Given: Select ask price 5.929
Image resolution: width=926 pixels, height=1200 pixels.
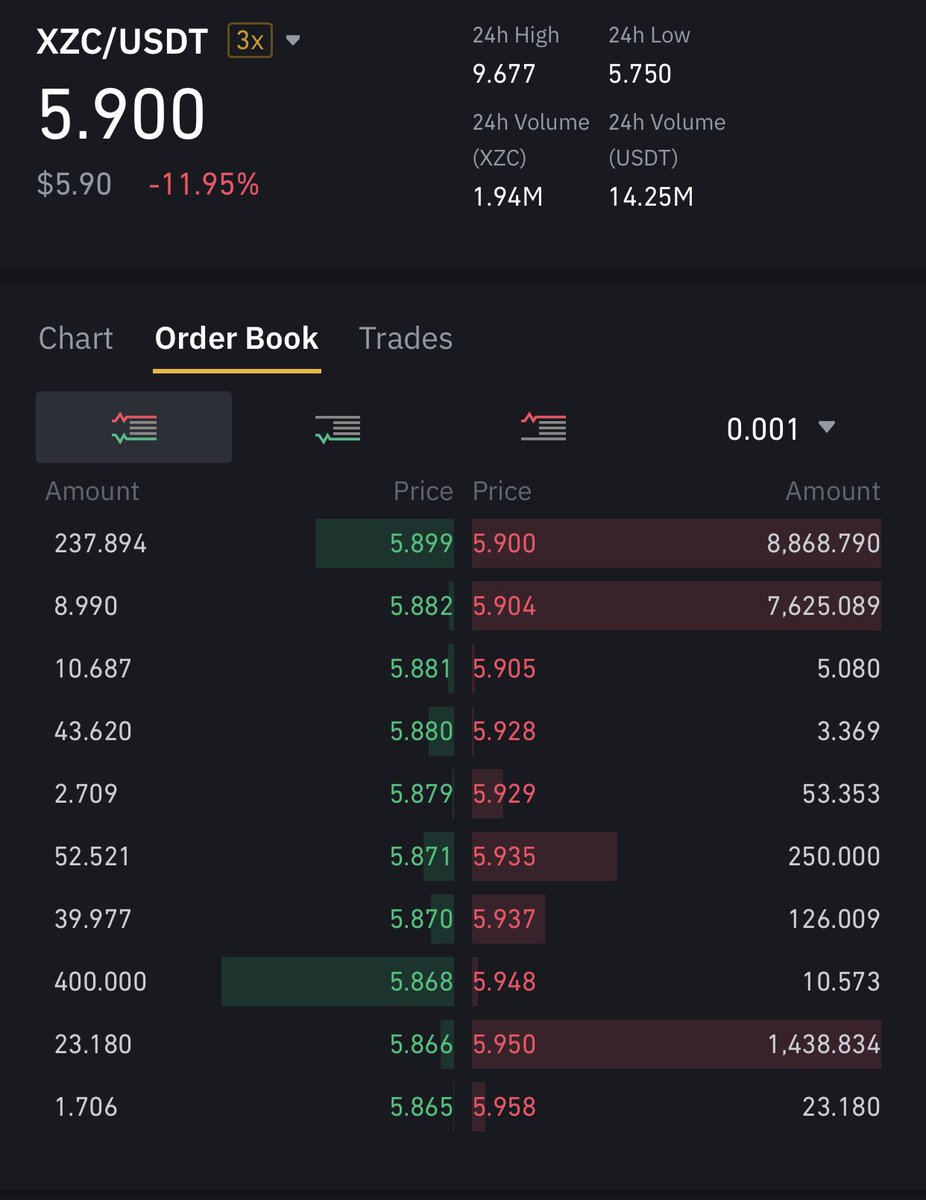Looking at the screenshot, I should point(504,794).
